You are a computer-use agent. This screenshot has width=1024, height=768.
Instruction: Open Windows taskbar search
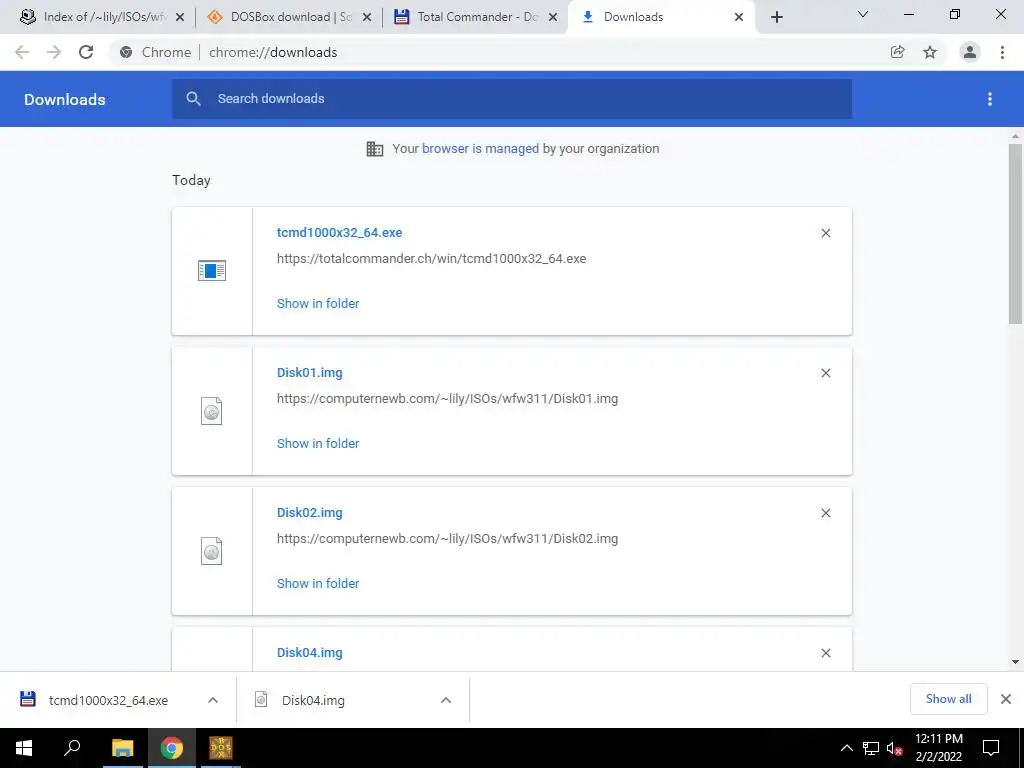coord(72,748)
